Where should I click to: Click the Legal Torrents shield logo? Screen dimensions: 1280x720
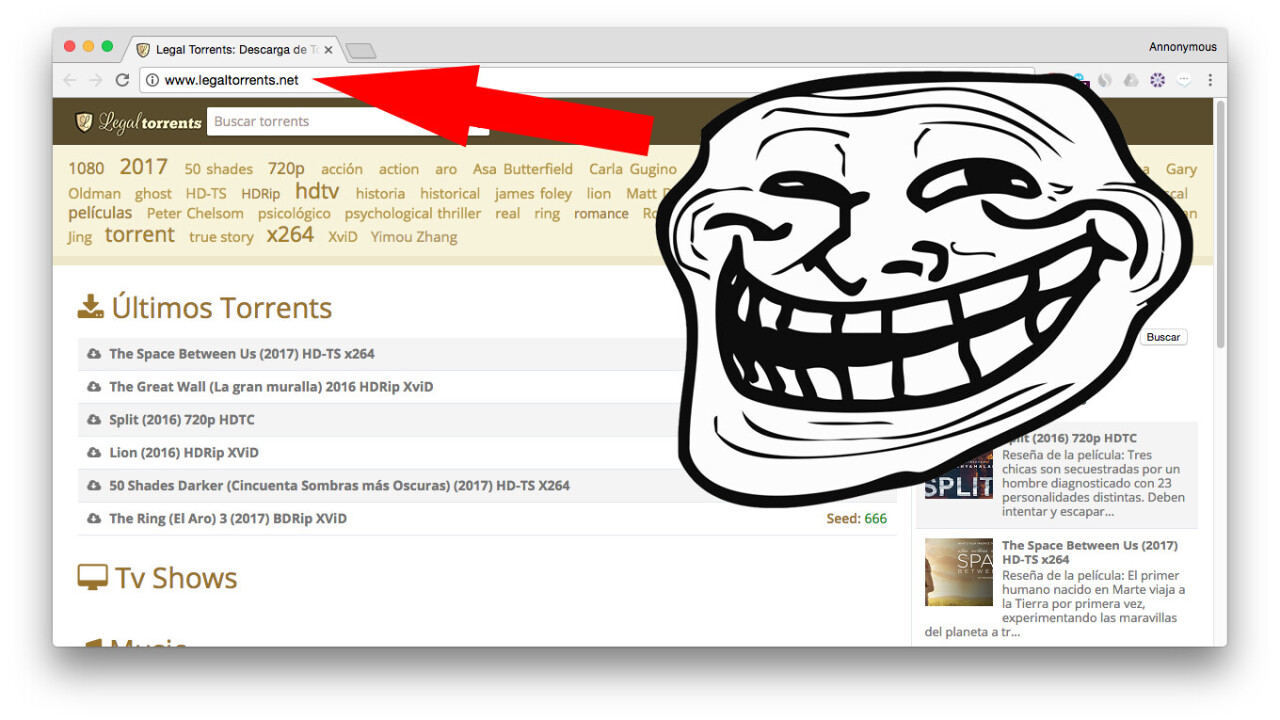pyautogui.click(x=85, y=122)
